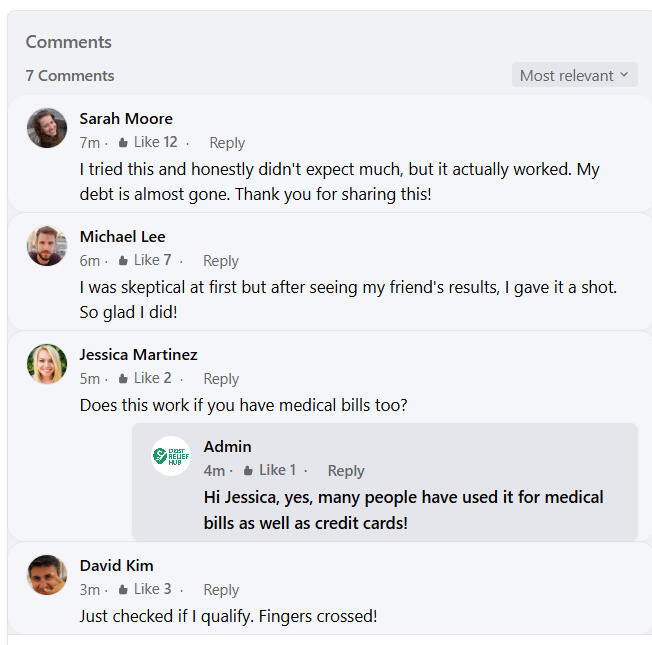
Task: Open Sarah Moore's profile name link
Action: [126, 118]
